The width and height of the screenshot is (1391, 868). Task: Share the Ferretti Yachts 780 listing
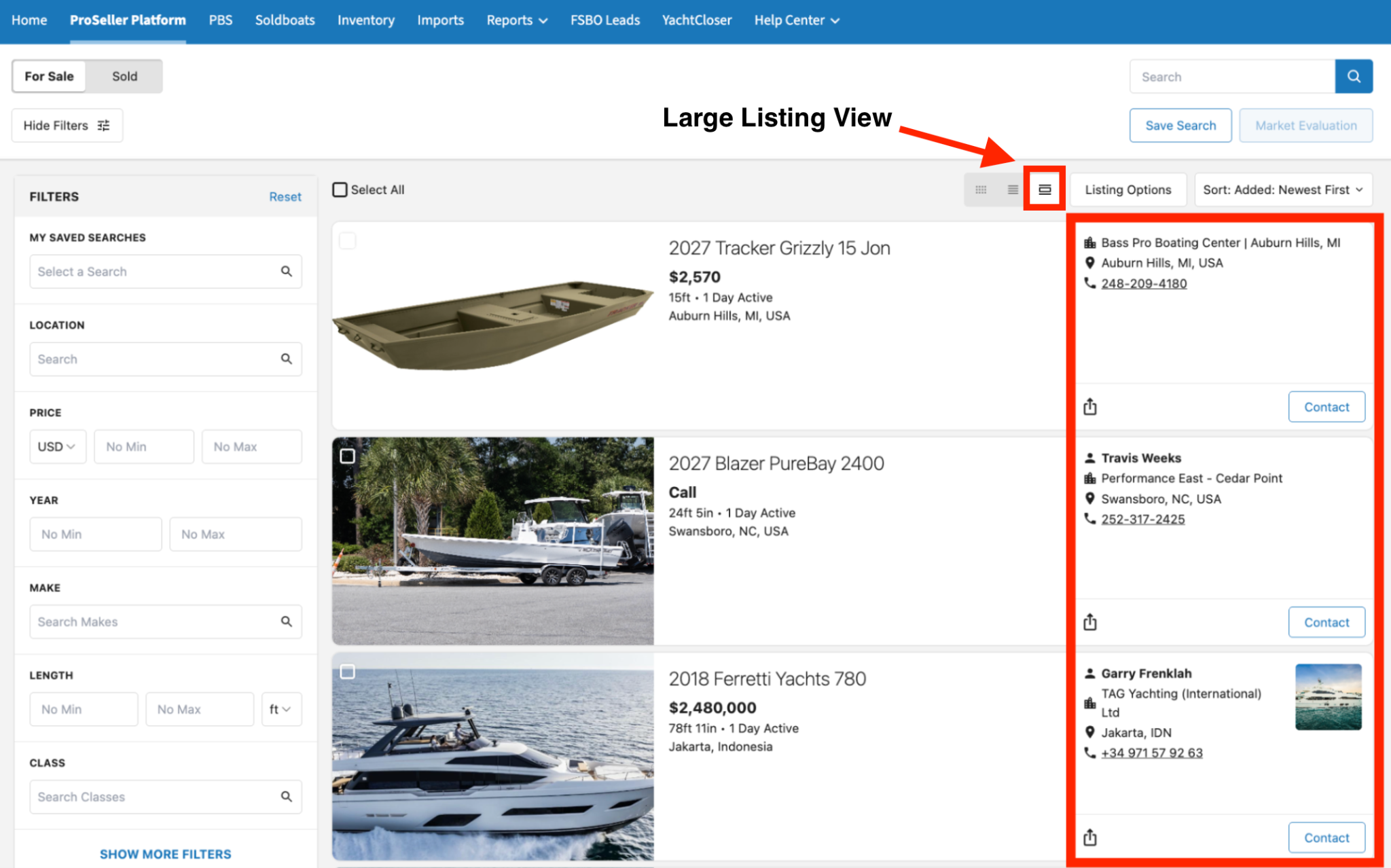pos(1089,837)
